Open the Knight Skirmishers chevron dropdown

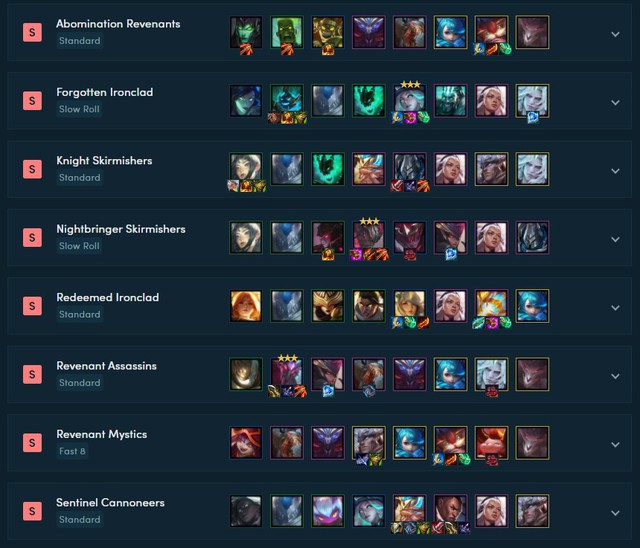click(x=616, y=171)
